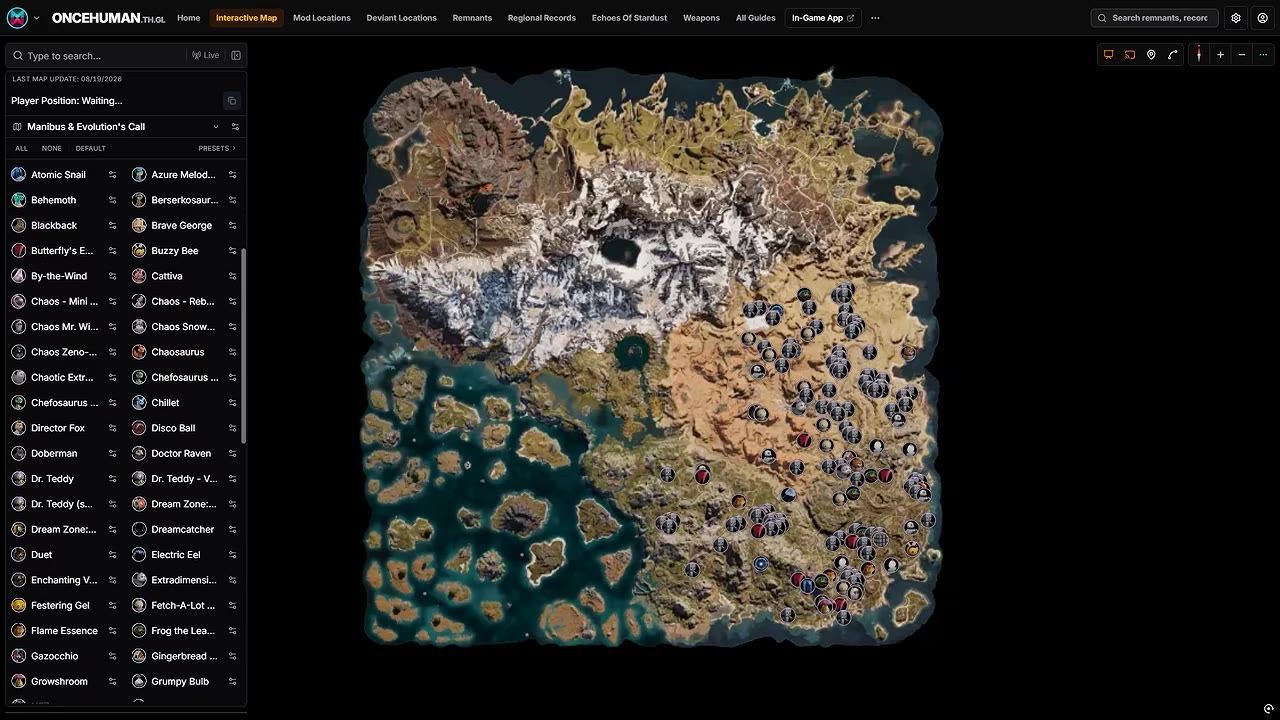Reset filters with DEFAULT
This screenshot has width=1280, height=720.
91,148
